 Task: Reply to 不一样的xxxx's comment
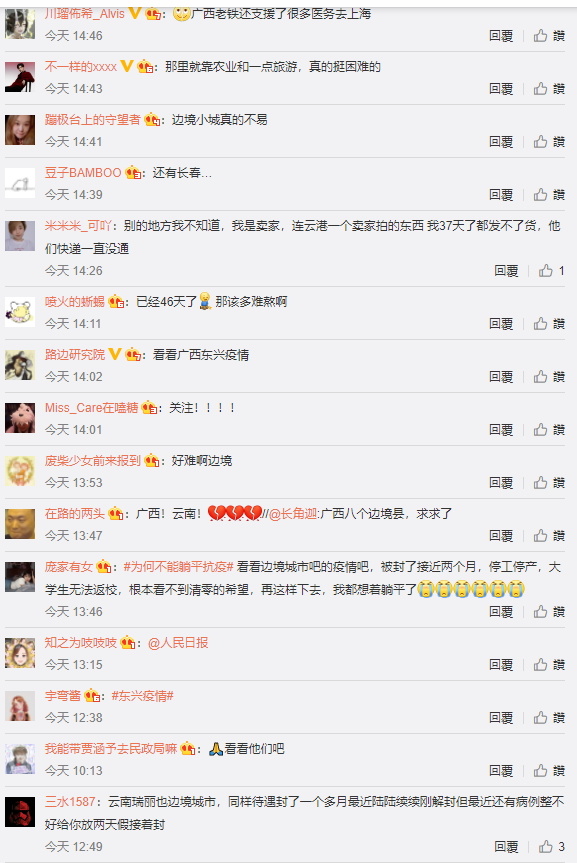point(501,89)
